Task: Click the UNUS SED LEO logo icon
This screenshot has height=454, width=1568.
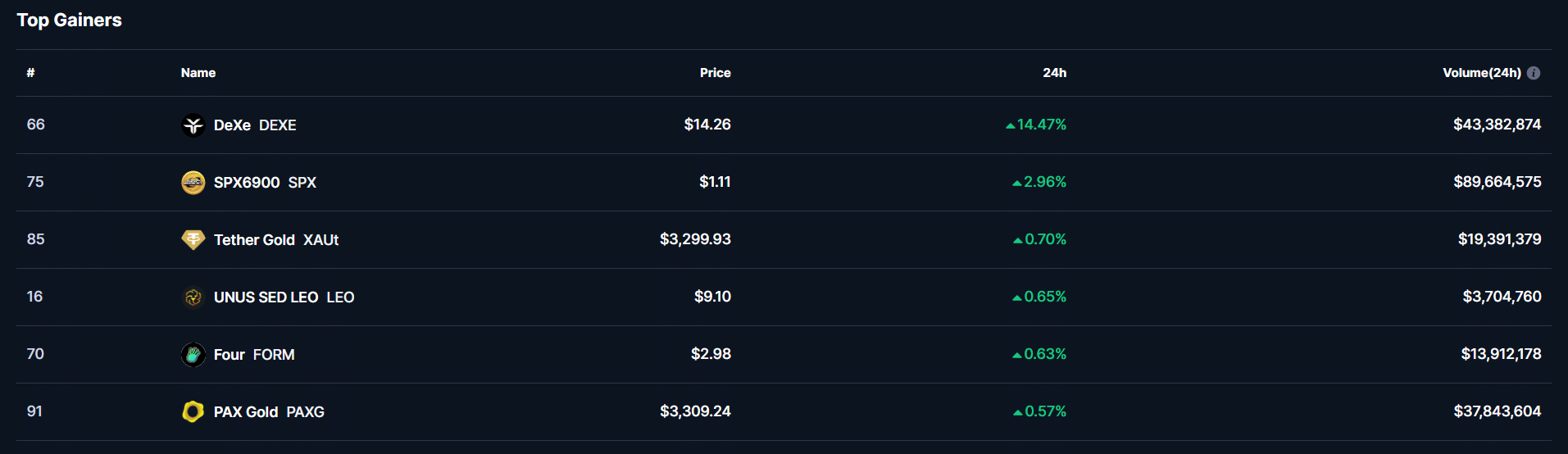Action: click(193, 297)
